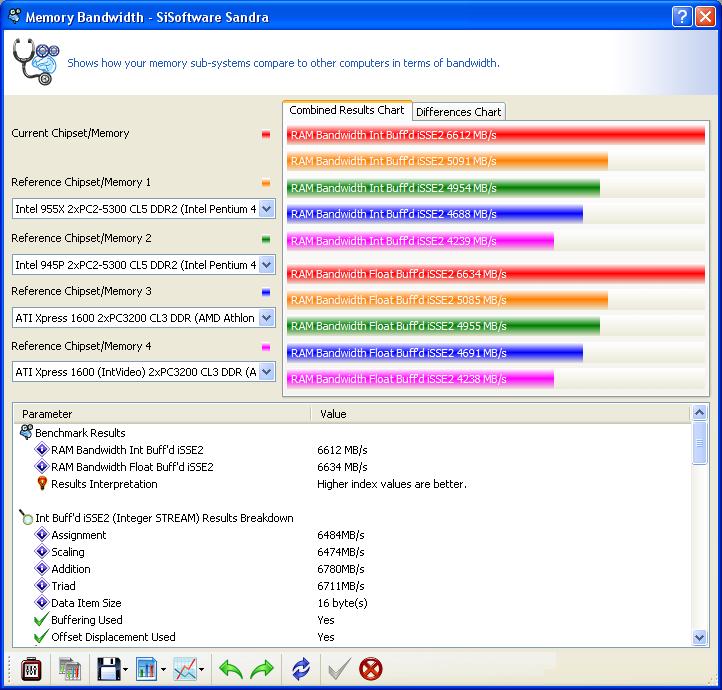Click the diamond icon beside Scaling
The width and height of the screenshot is (722, 690).
[x=42, y=551]
